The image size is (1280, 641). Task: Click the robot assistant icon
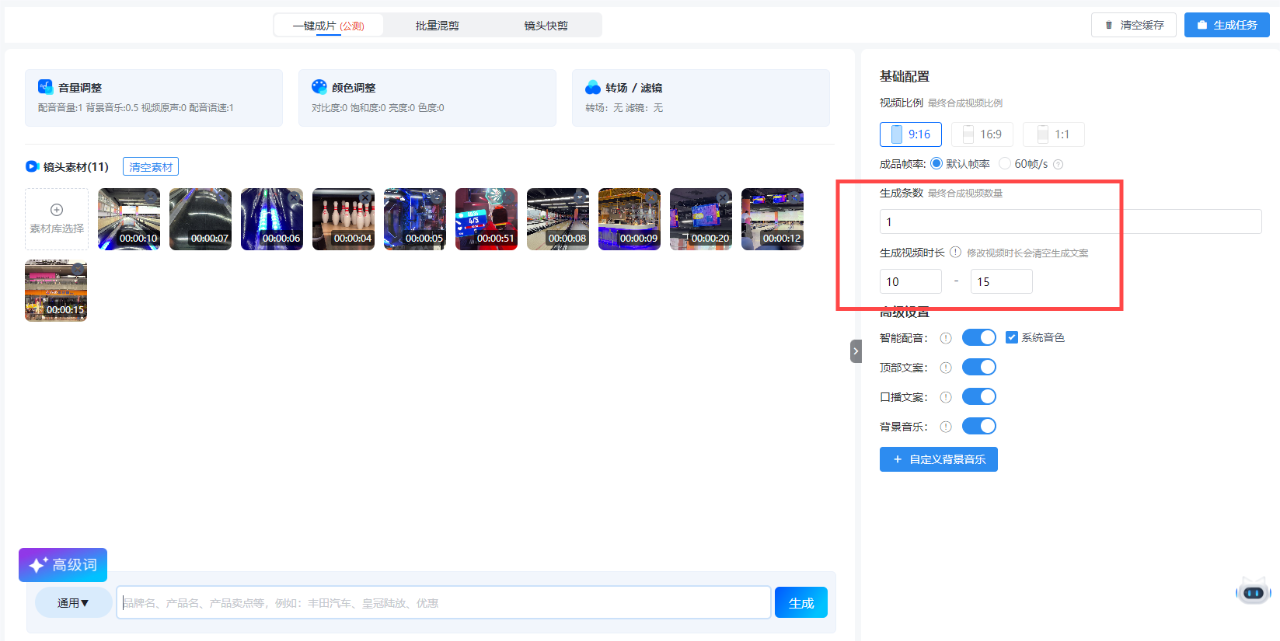coord(1253,591)
